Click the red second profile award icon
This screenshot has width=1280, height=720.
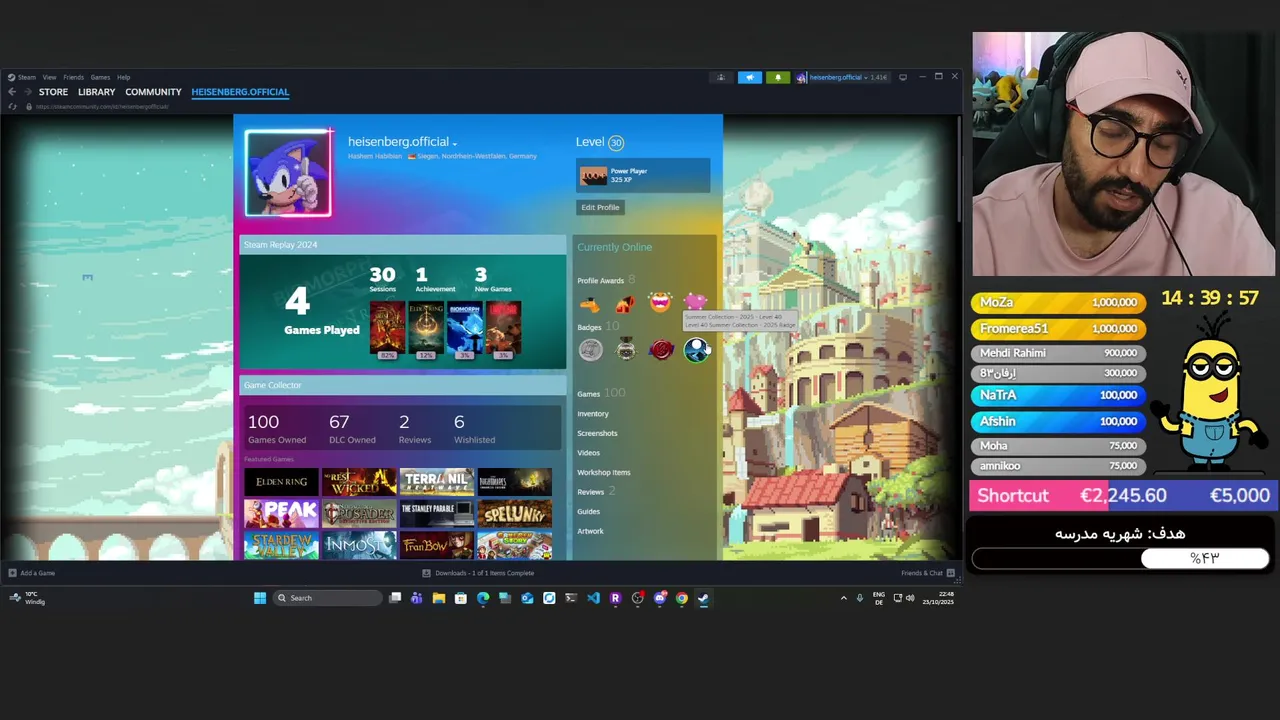click(x=625, y=304)
